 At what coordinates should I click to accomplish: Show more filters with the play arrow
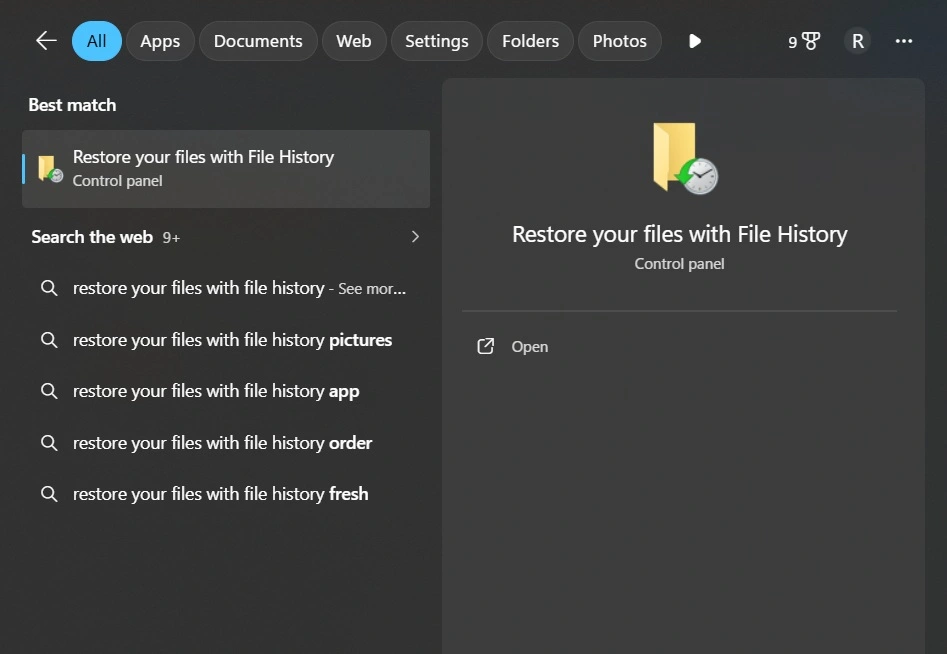tap(695, 41)
